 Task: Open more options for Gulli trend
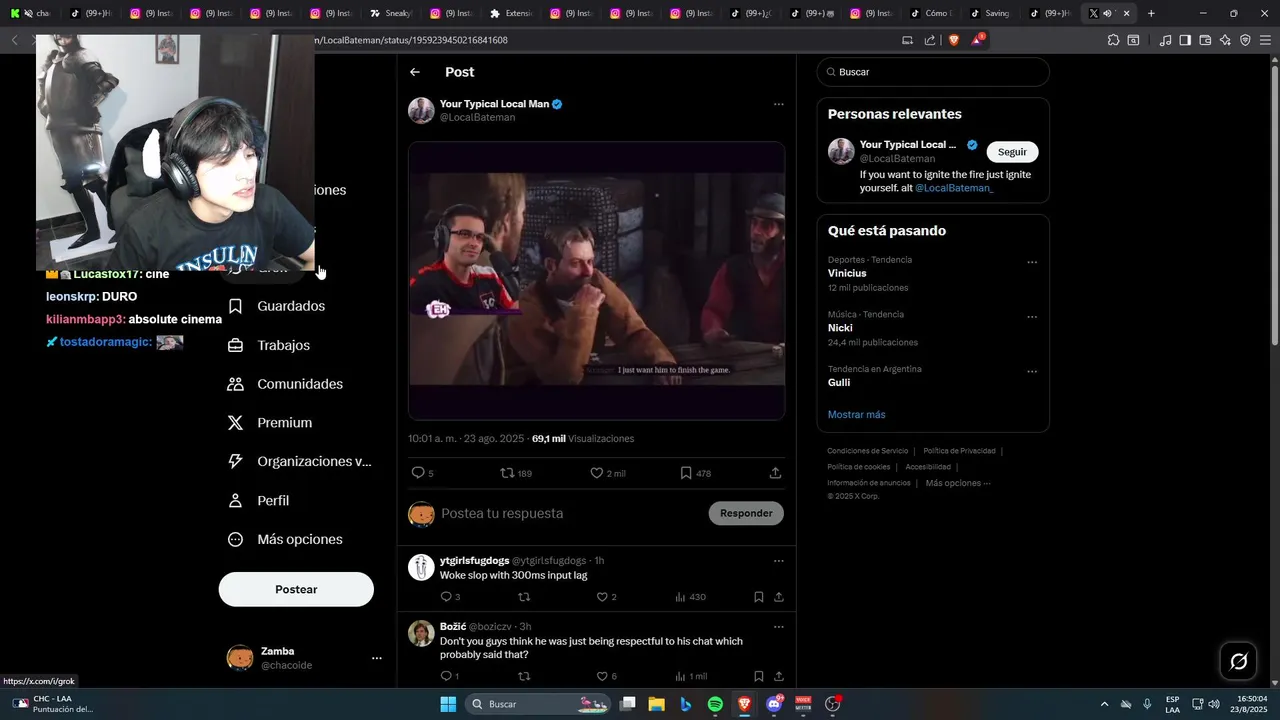[x=1032, y=372]
